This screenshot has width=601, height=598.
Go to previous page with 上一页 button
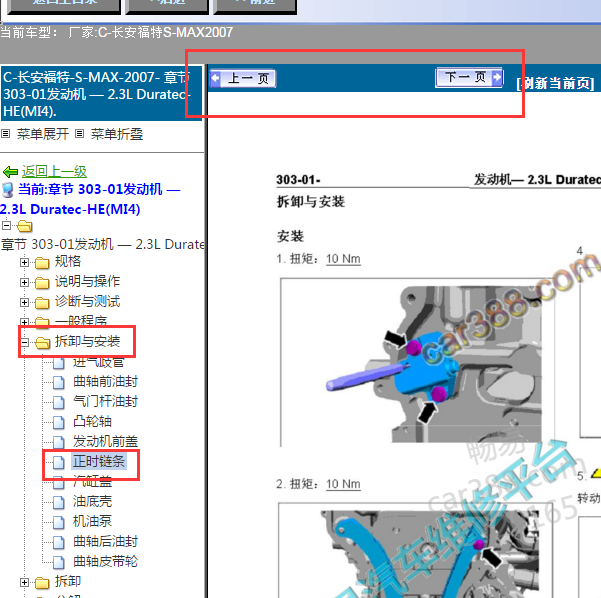click(x=243, y=79)
